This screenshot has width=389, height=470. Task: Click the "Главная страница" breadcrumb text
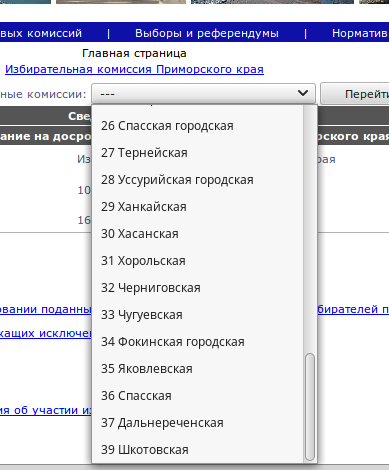pos(134,53)
